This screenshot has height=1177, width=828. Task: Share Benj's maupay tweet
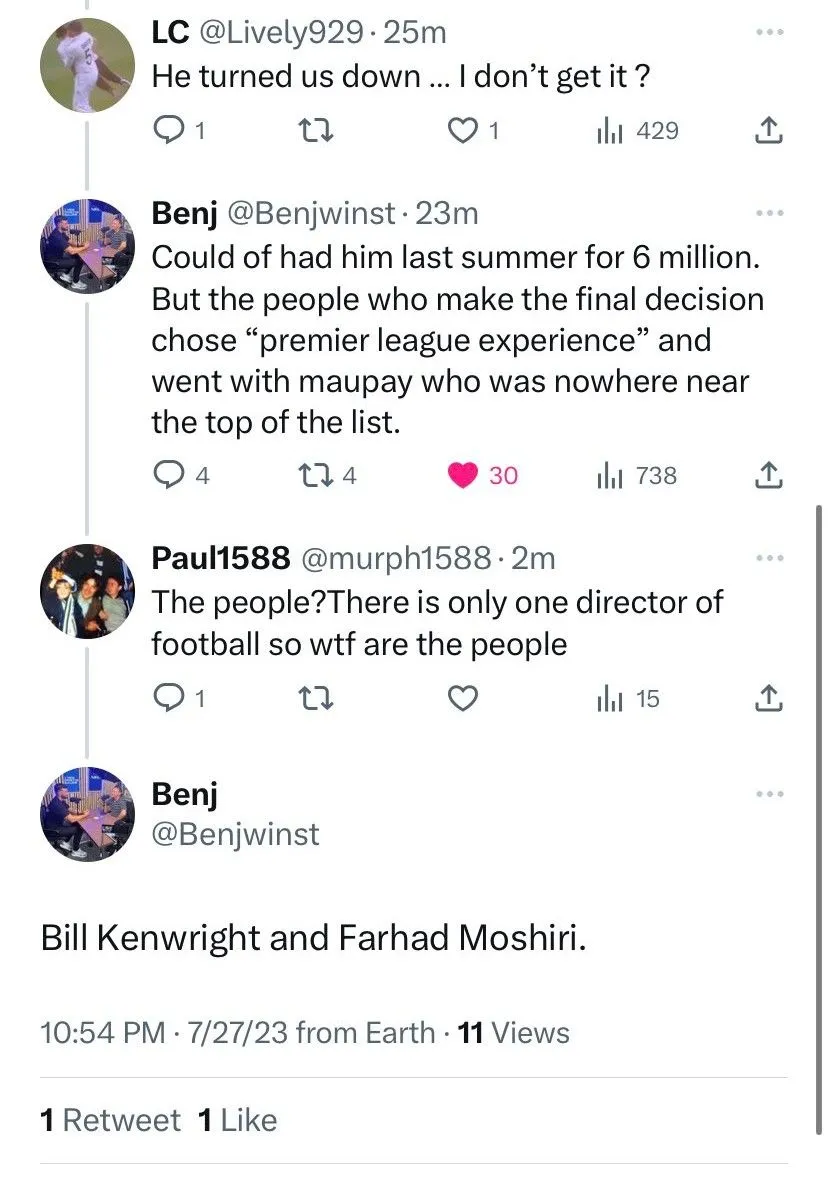(767, 477)
